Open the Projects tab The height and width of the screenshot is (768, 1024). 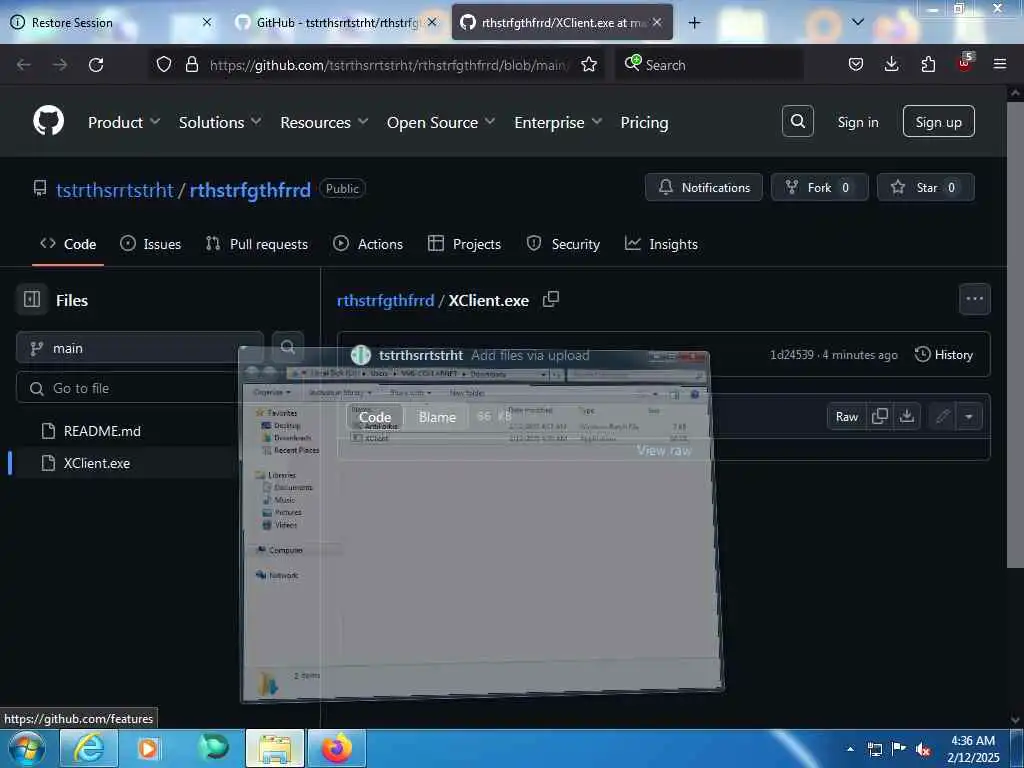464,244
